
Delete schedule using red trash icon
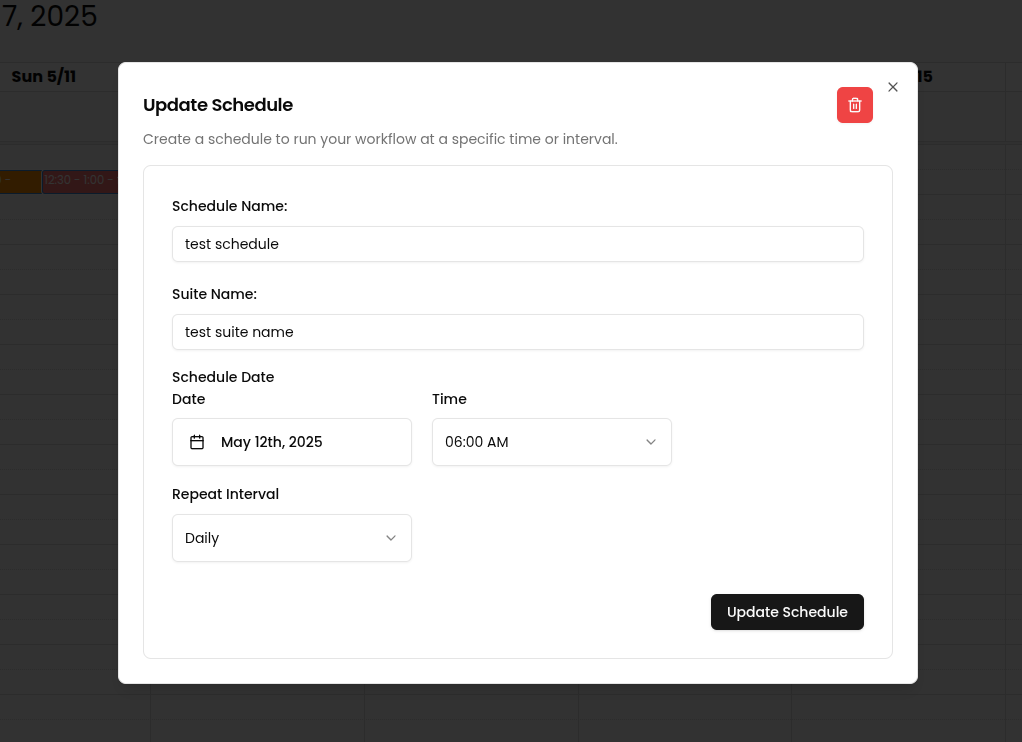point(854,105)
